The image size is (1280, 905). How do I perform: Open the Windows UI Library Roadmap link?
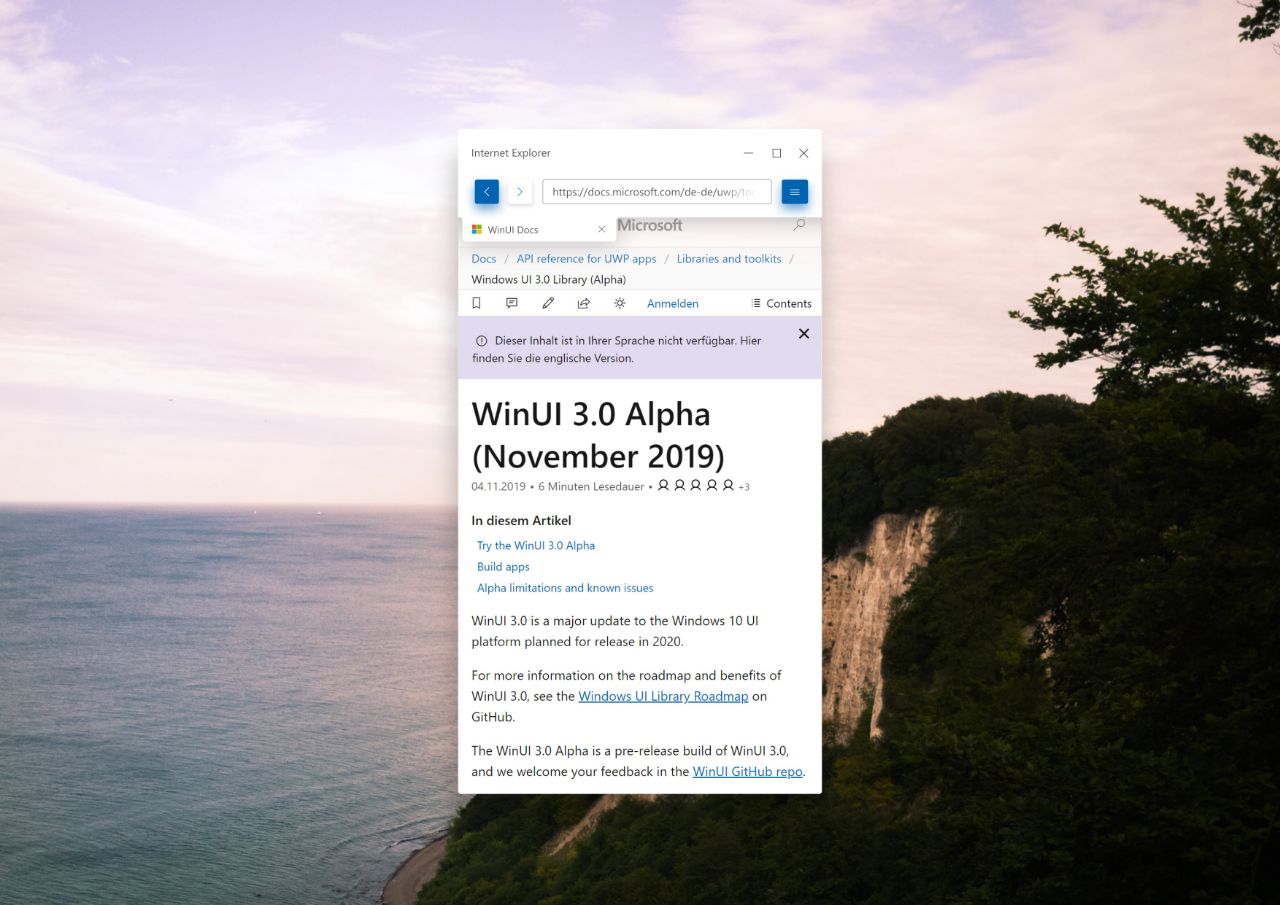point(663,696)
